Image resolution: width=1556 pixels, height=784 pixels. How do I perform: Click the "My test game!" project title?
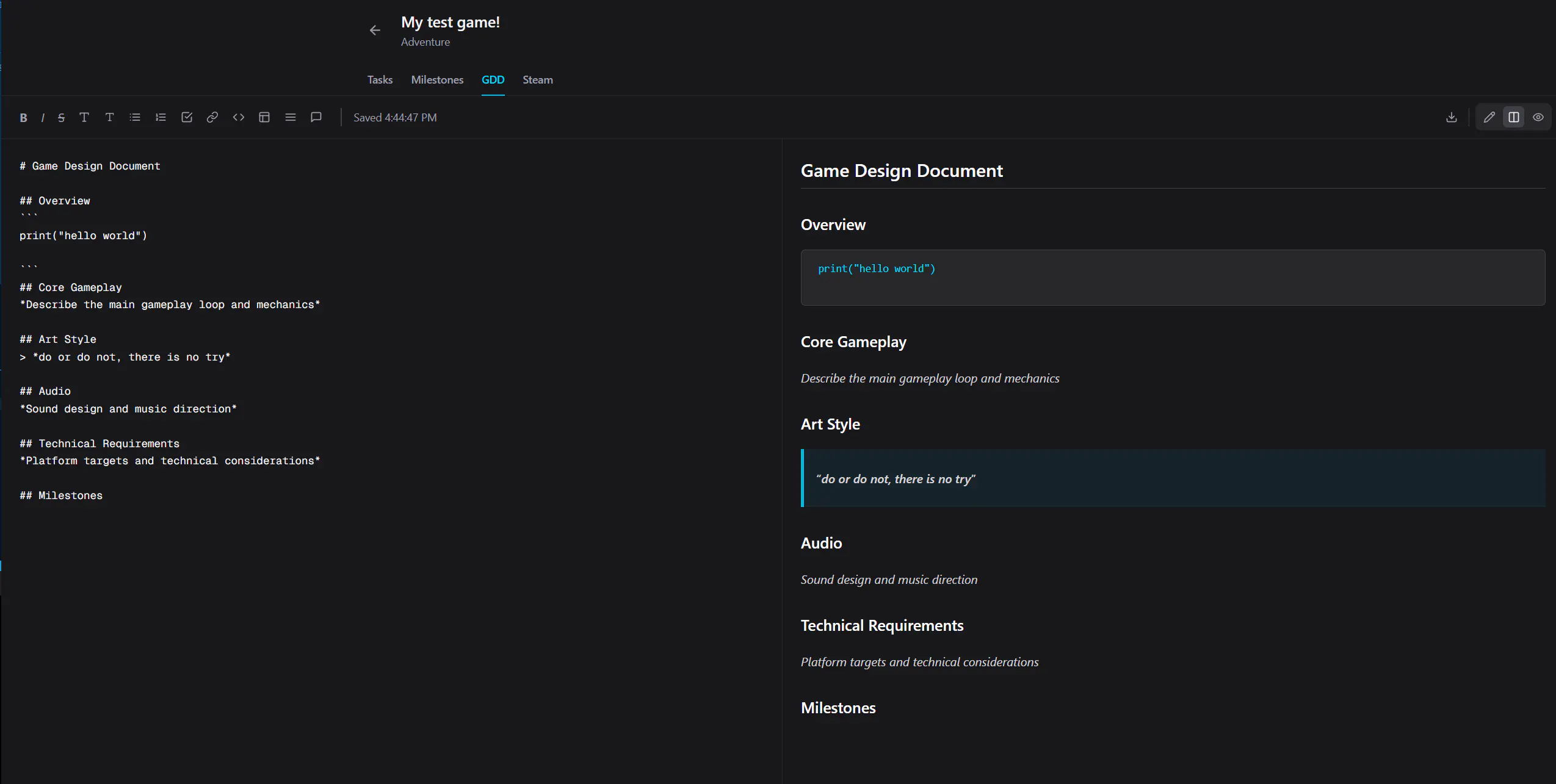451,23
